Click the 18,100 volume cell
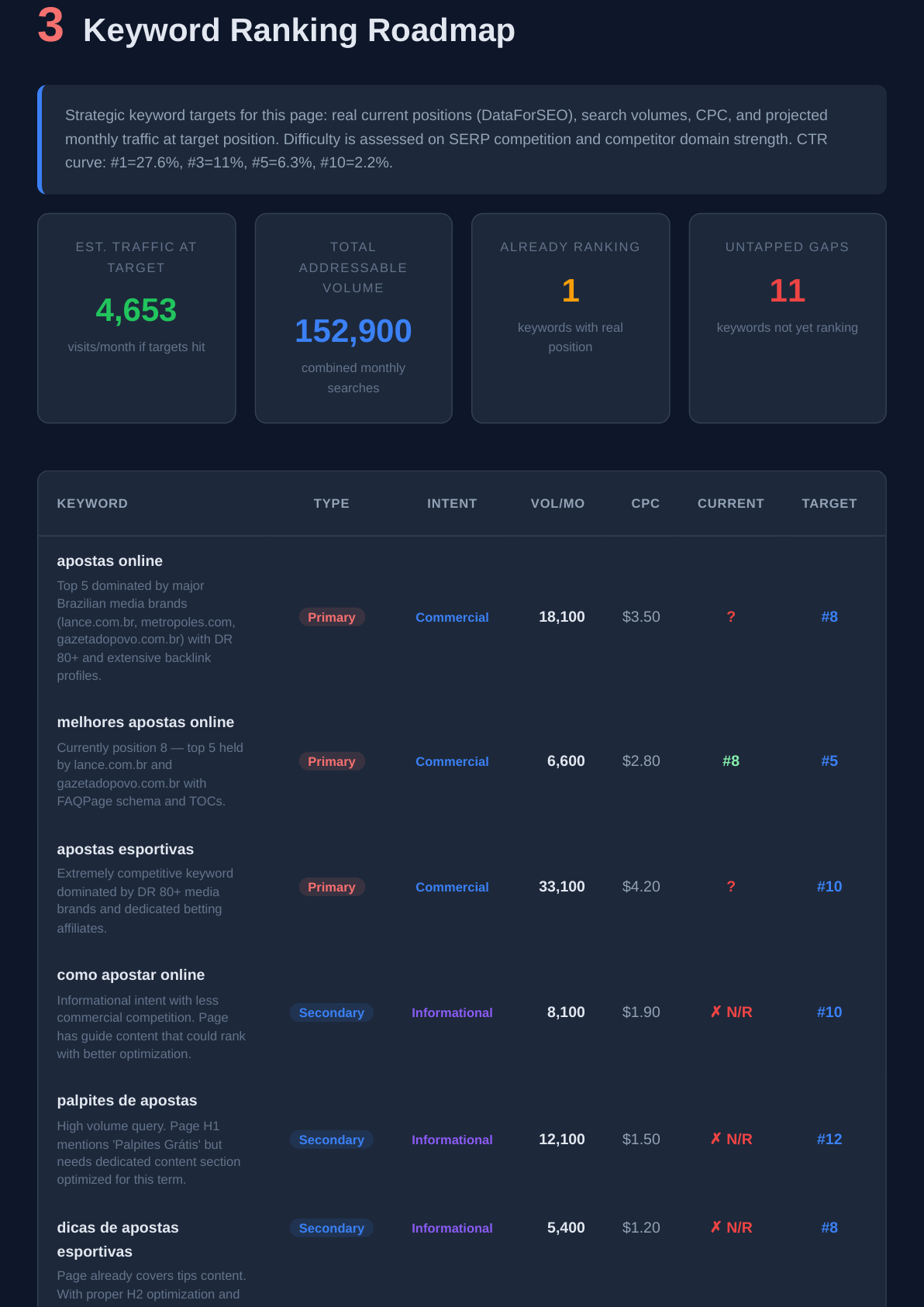This screenshot has height=1307, width=924. coord(562,617)
